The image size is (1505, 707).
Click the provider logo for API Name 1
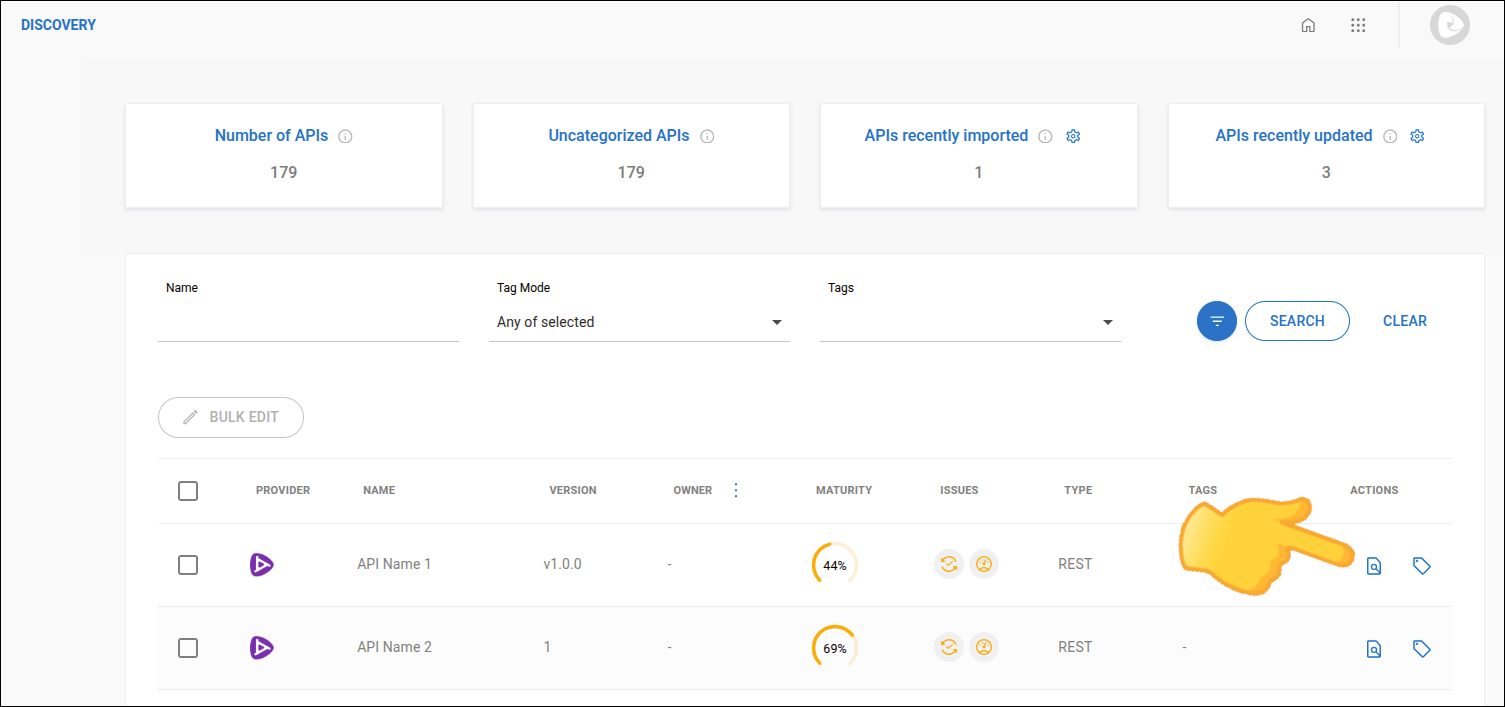[262, 564]
